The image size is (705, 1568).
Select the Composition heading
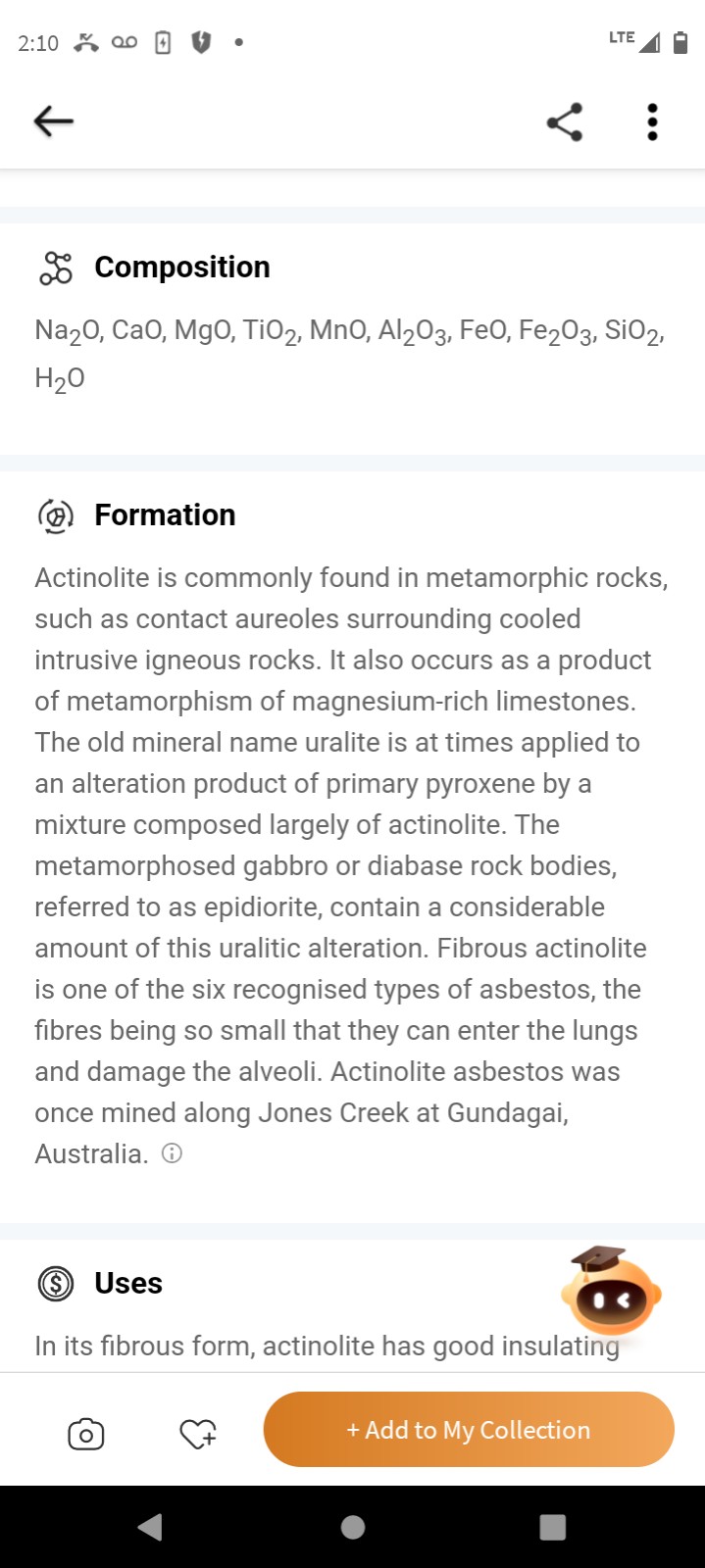[182, 268]
